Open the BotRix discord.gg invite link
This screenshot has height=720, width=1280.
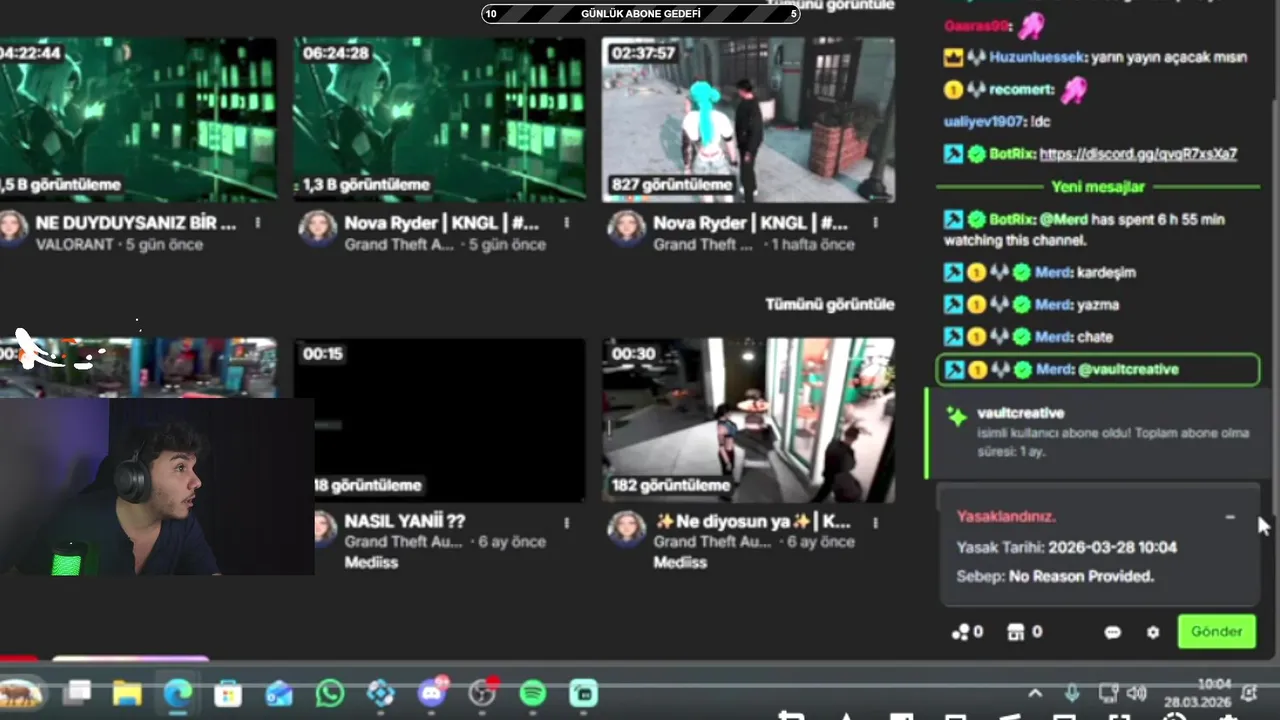(x=1138, y=154)
